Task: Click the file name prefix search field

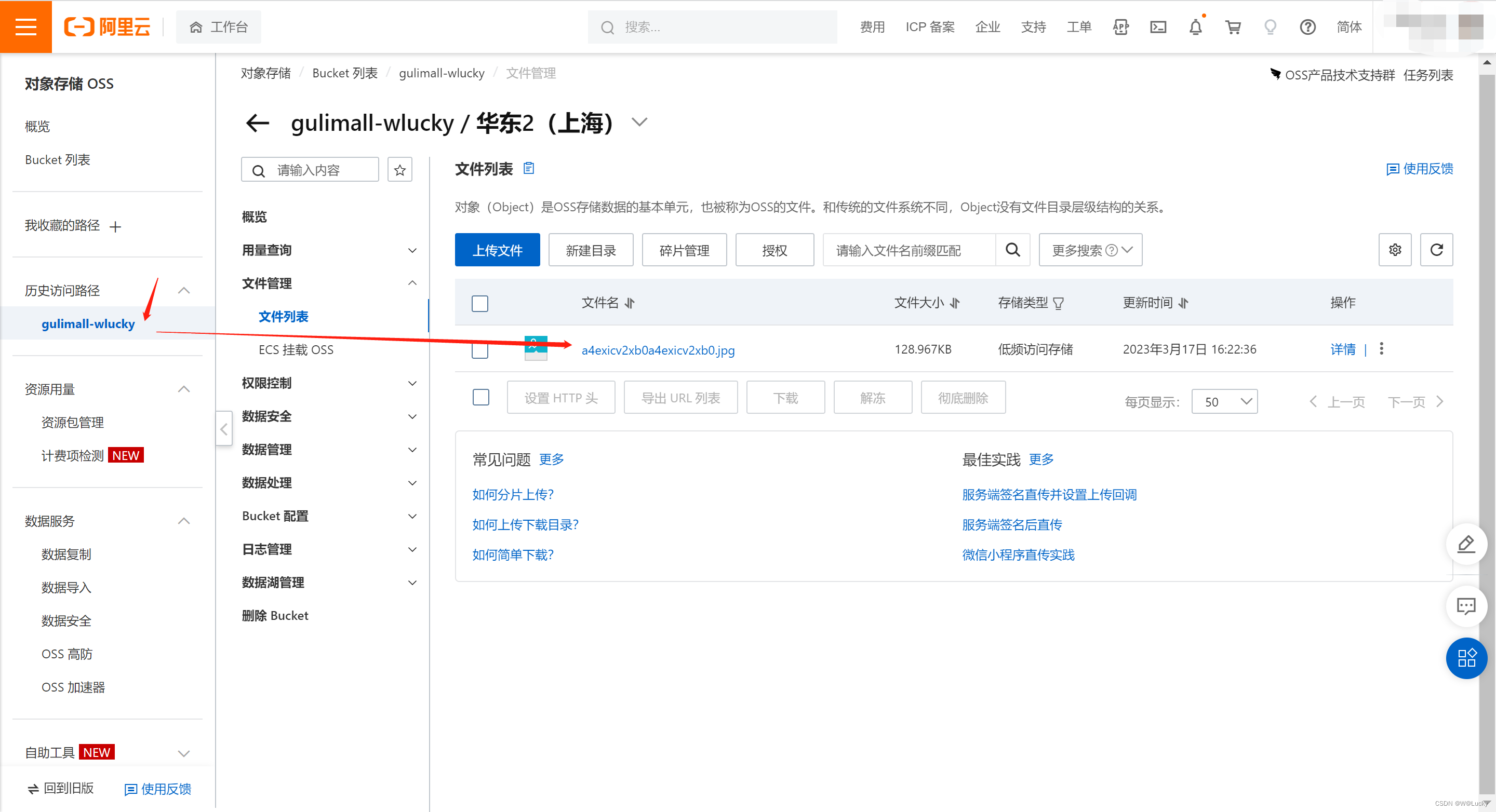Action: tap(909, 250)
